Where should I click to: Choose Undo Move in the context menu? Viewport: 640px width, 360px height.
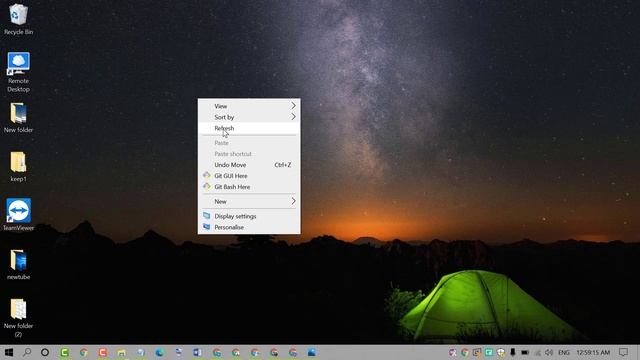(249, 165)
